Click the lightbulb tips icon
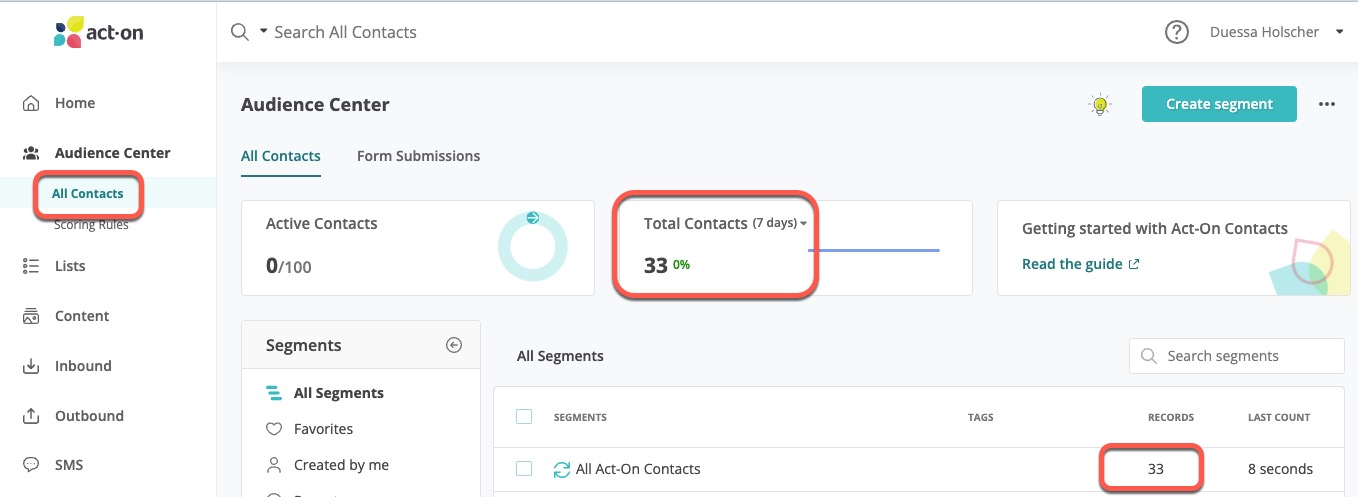Screen dimensions: 1358x497 (x=1100, y=104)
